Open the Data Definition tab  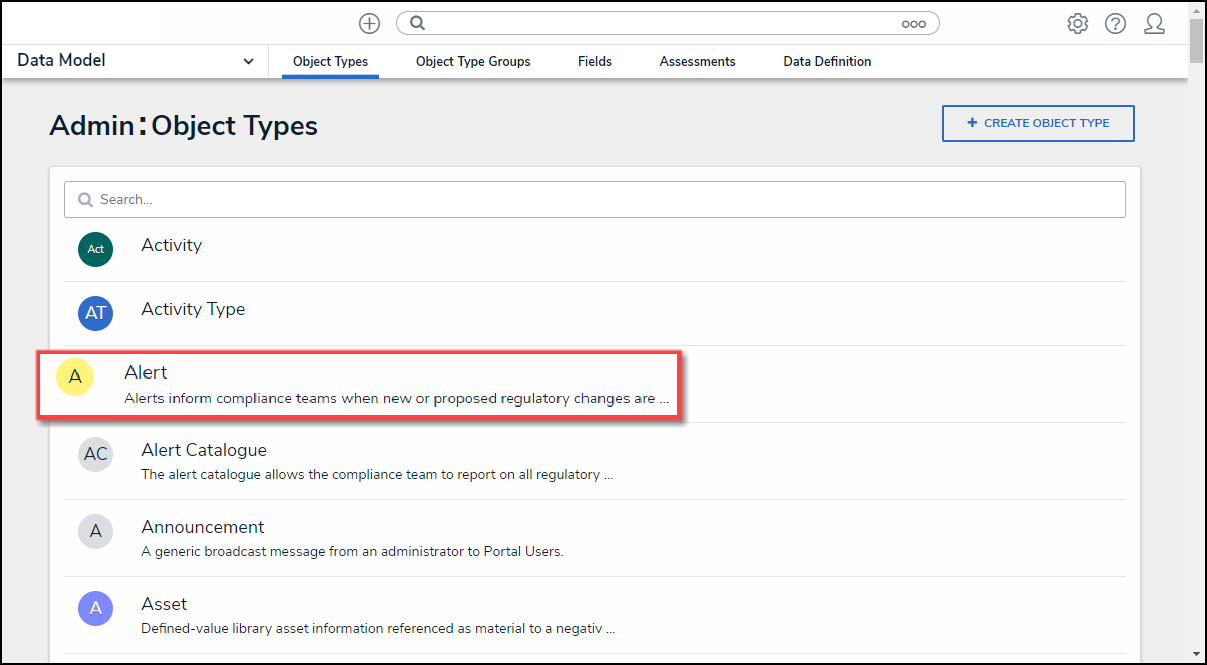[x=827, y=61]
